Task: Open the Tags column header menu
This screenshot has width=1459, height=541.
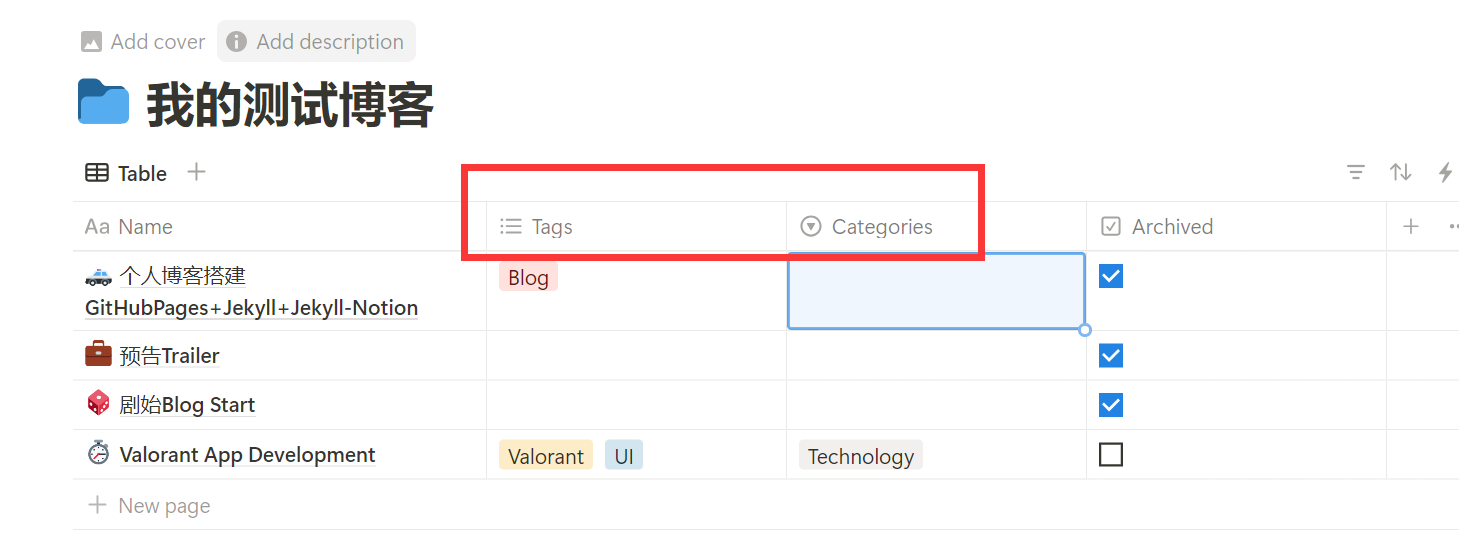Action: [636, 227]
